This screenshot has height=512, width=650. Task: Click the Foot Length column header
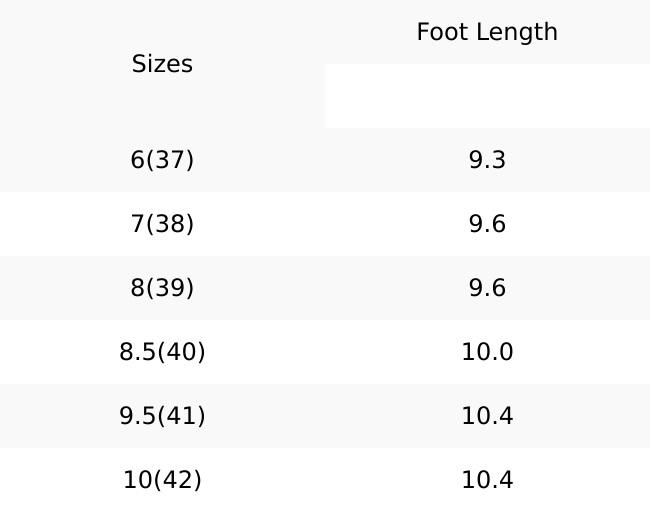point(487,32)
